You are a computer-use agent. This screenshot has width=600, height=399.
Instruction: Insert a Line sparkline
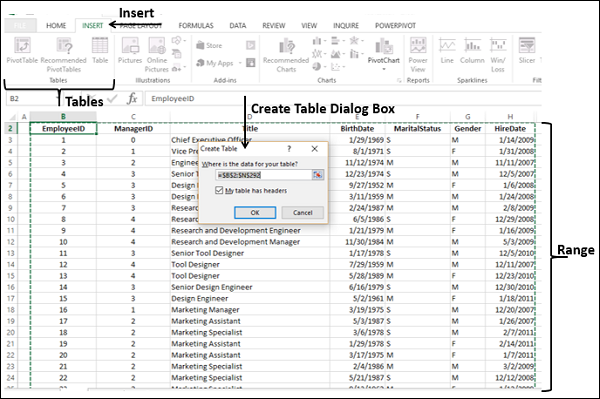(x=447, y=50)
